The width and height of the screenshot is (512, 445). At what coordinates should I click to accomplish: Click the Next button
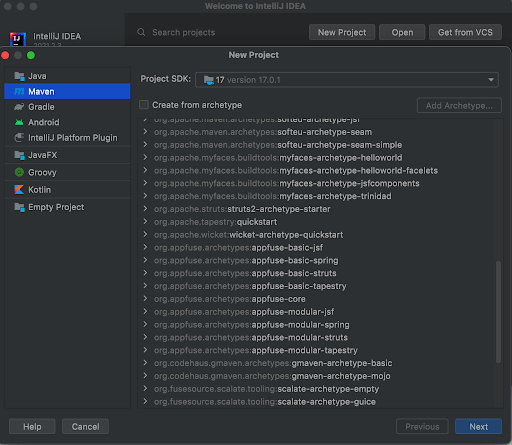478,427
